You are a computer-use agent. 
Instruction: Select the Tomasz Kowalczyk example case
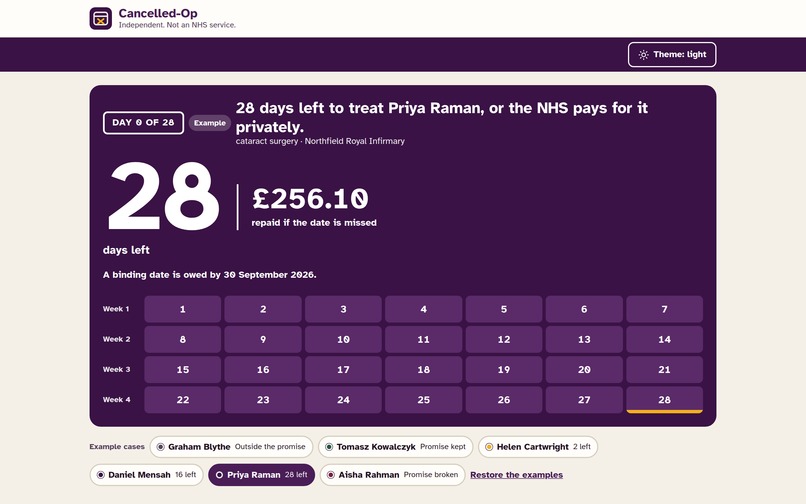coord(396,447)
